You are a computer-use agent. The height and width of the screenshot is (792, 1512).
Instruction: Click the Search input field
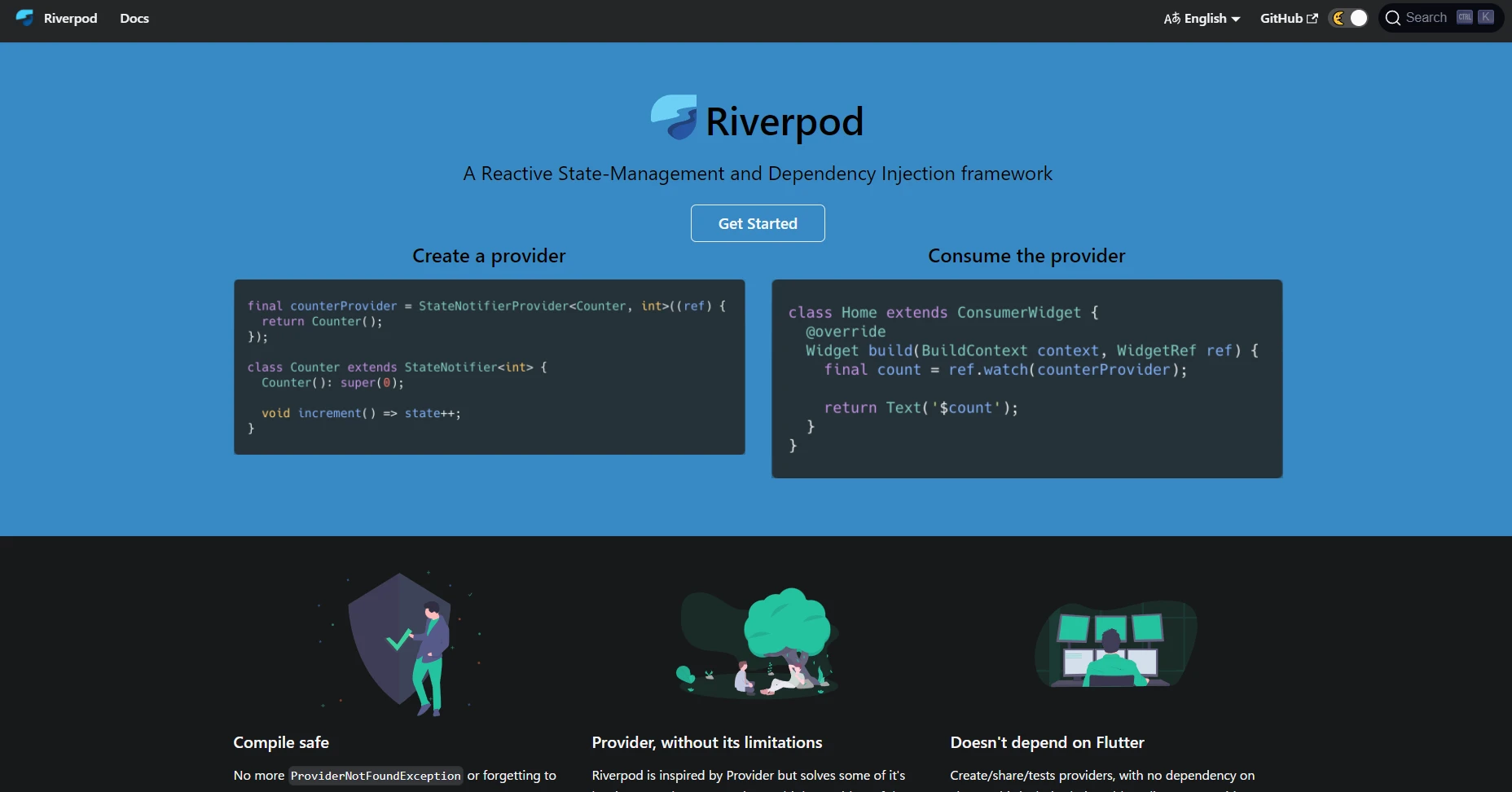(x=1426, y=17)
